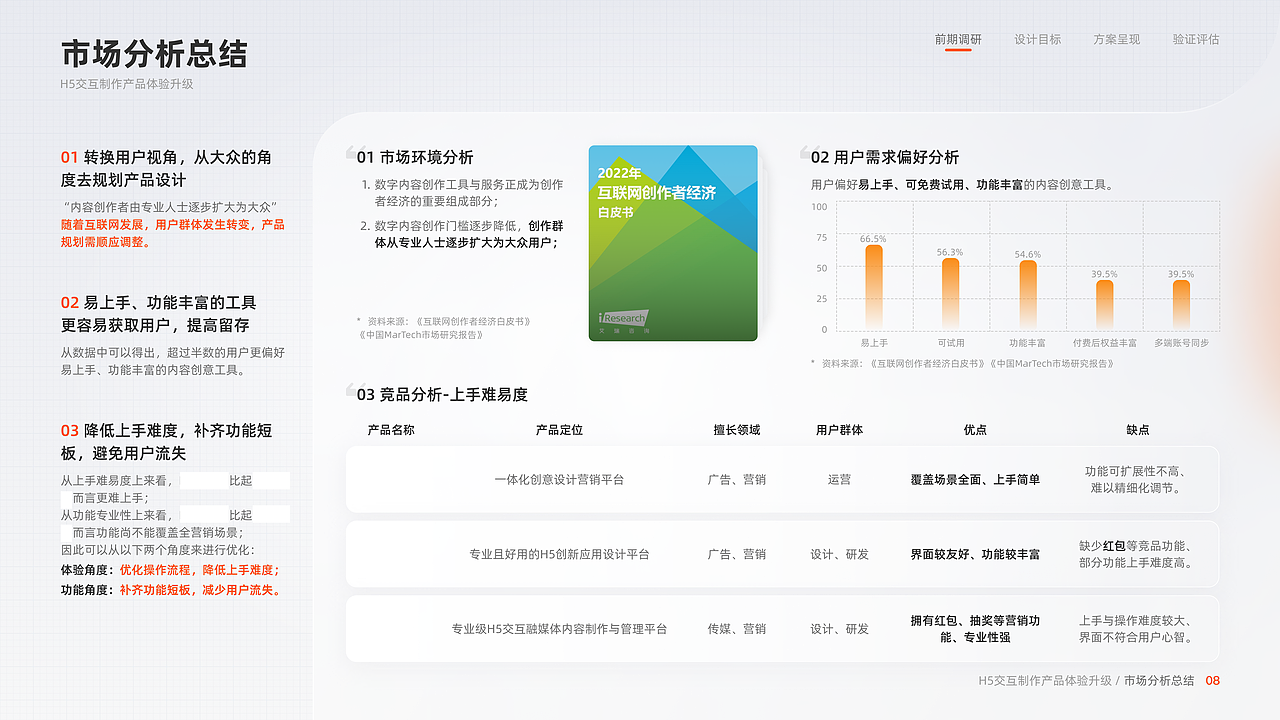The height and width of the screenshot is (720, 1280).
Task: Select heading 02 易上手、功能丰富的工具
Action: pyautogui.click(x=159, y=314)
